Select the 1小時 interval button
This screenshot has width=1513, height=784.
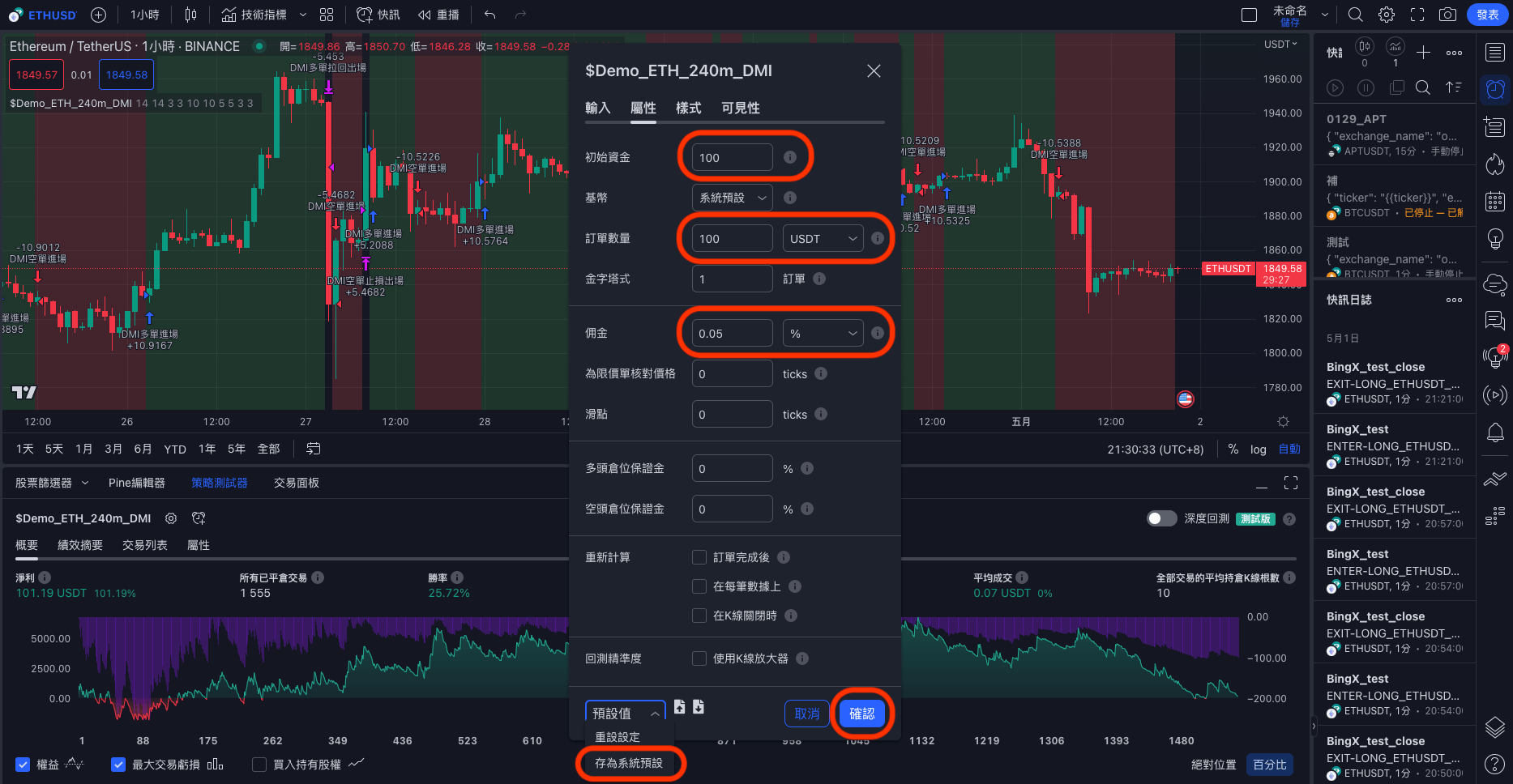(x=145, y=15)
